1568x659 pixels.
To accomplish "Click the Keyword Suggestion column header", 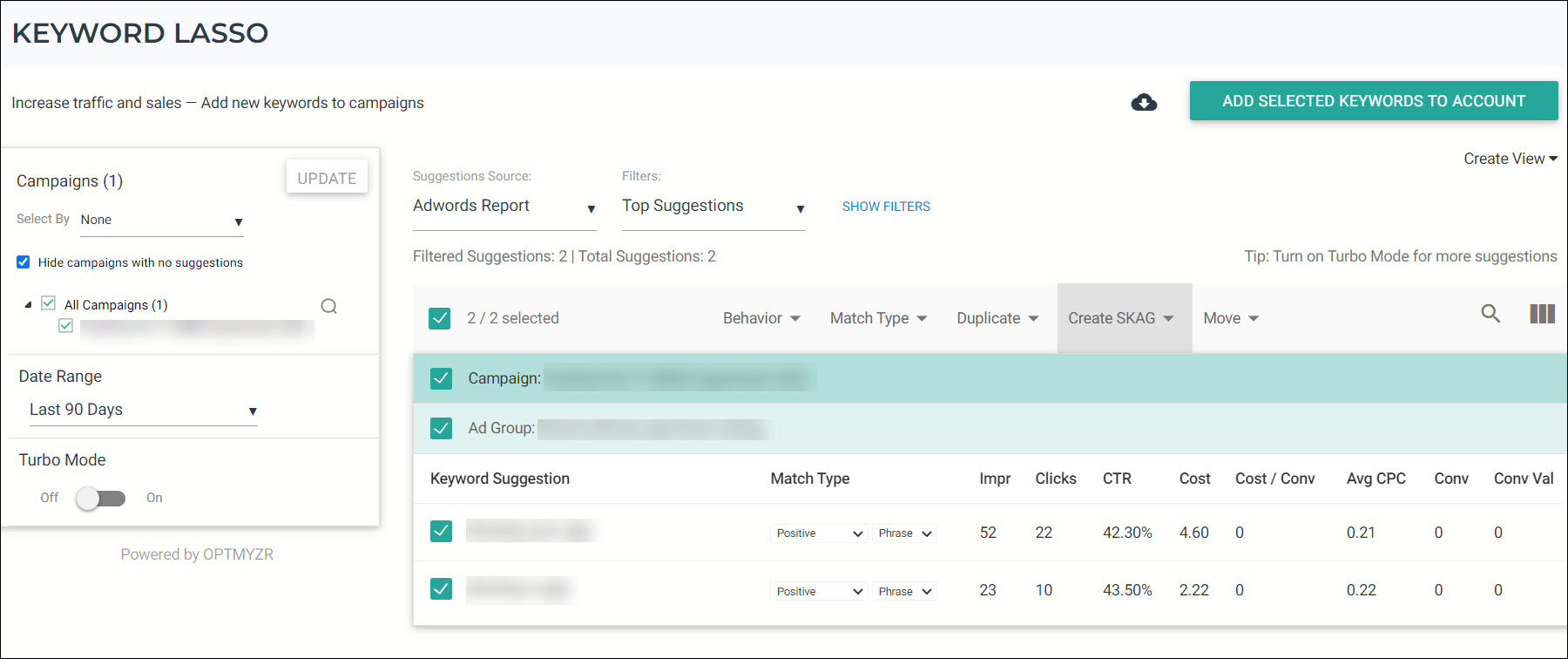I will (500, 479).
